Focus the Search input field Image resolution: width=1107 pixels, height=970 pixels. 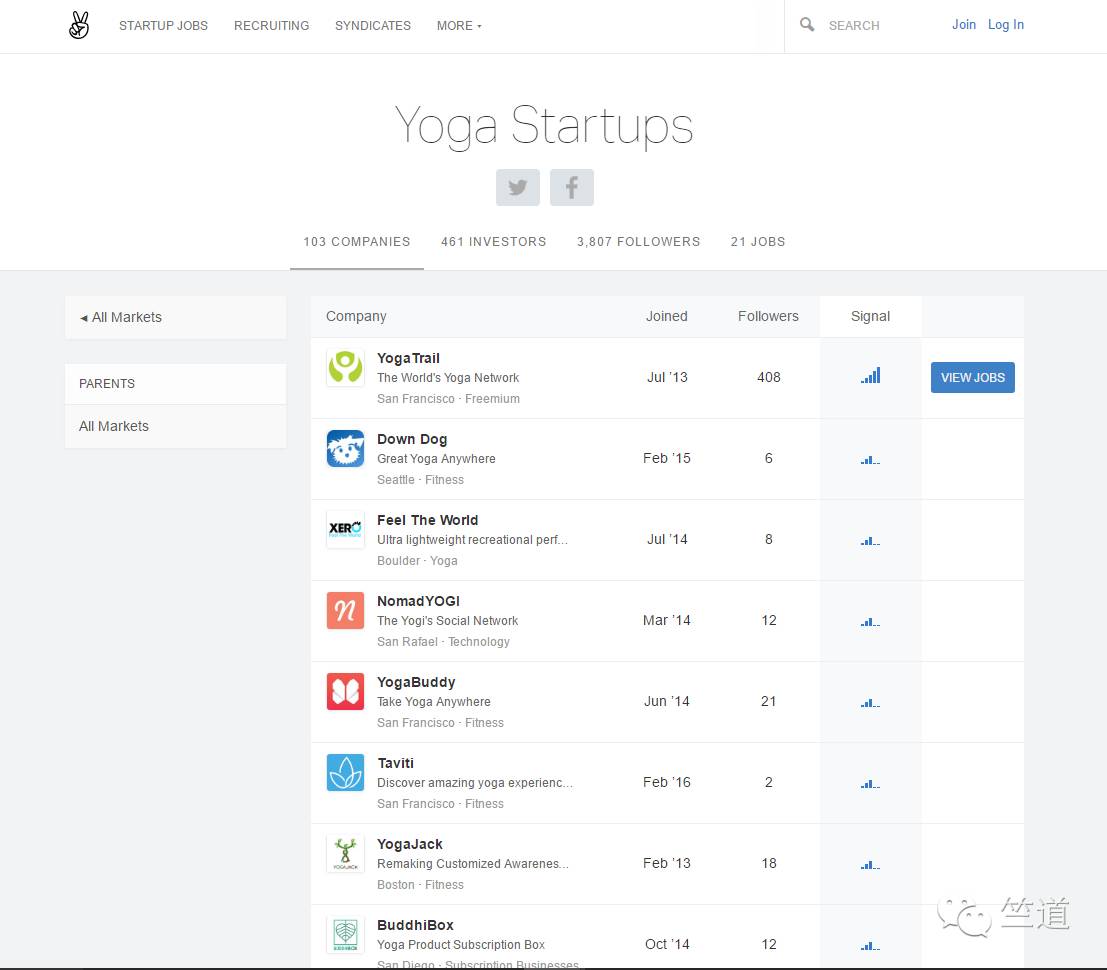pyautogui.click(x=870, y=26)
